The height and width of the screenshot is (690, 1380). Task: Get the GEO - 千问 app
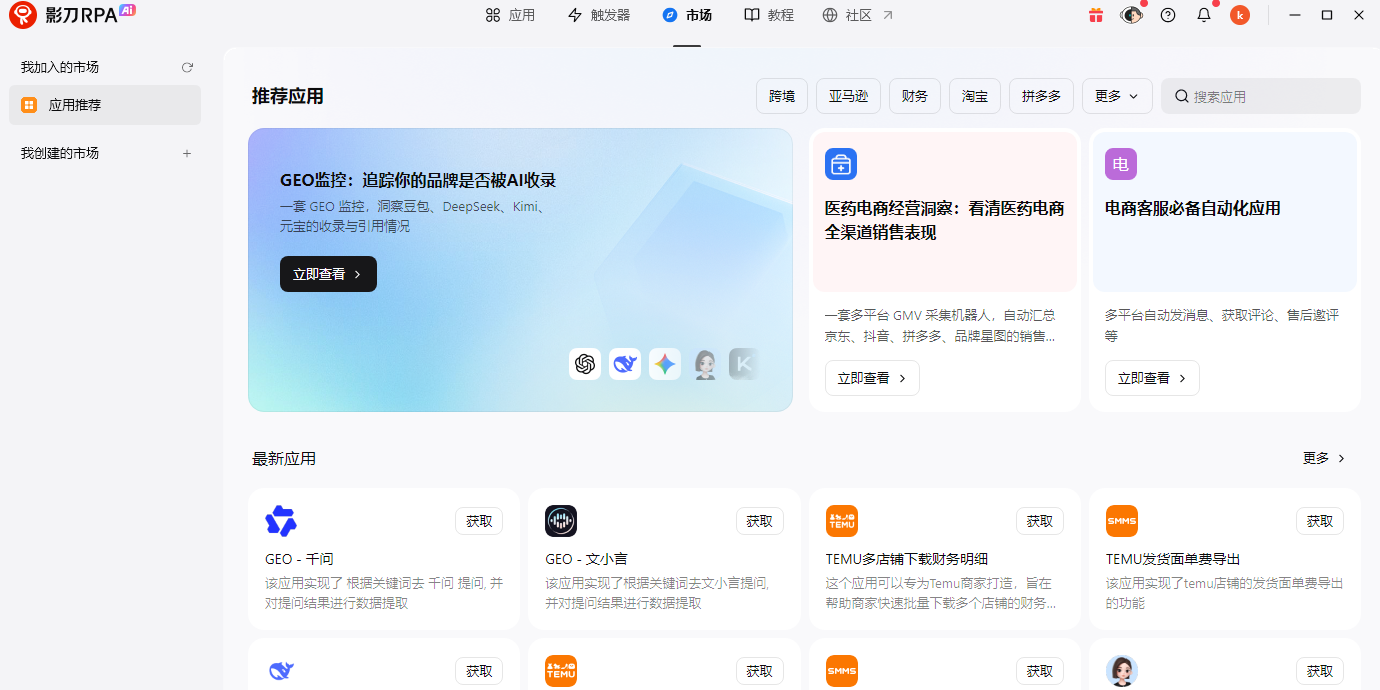(479, 521)
